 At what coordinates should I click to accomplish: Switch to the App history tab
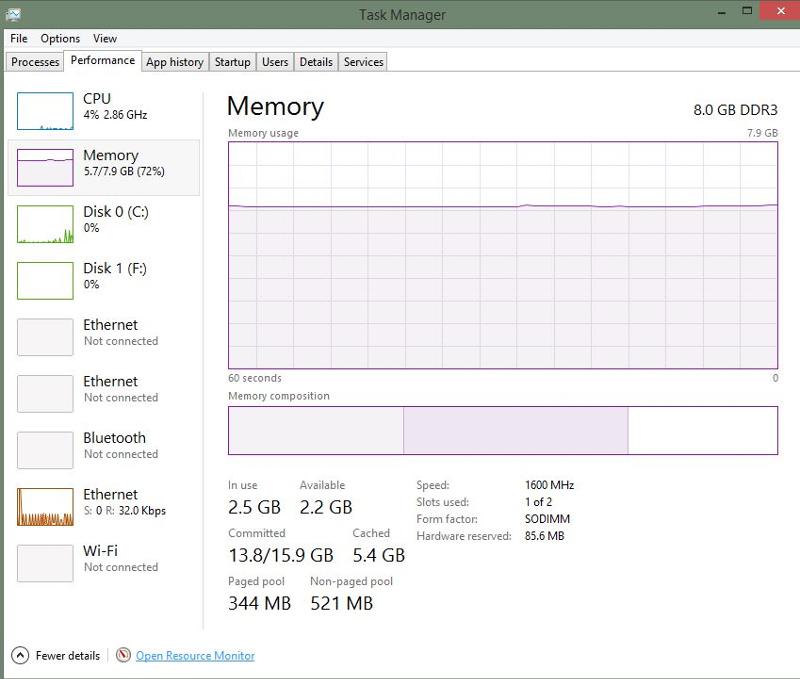tap(174, 61)
